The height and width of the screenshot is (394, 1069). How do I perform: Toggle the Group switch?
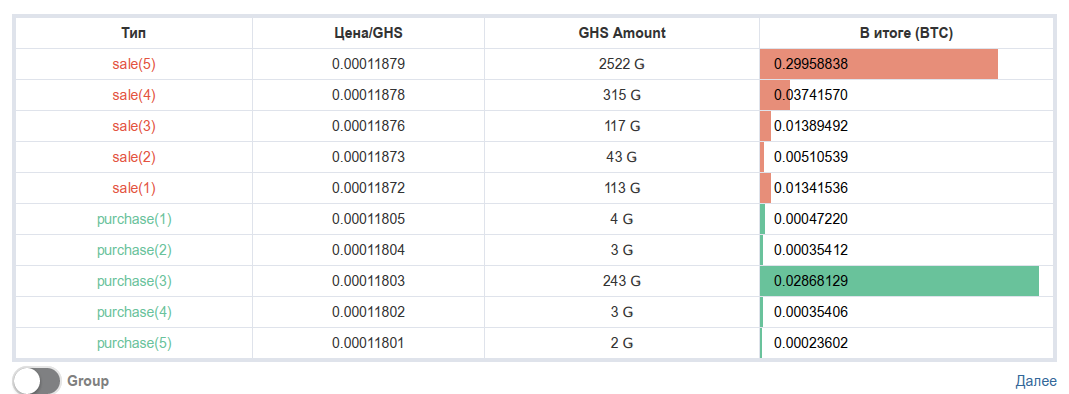tap(37, 380)
